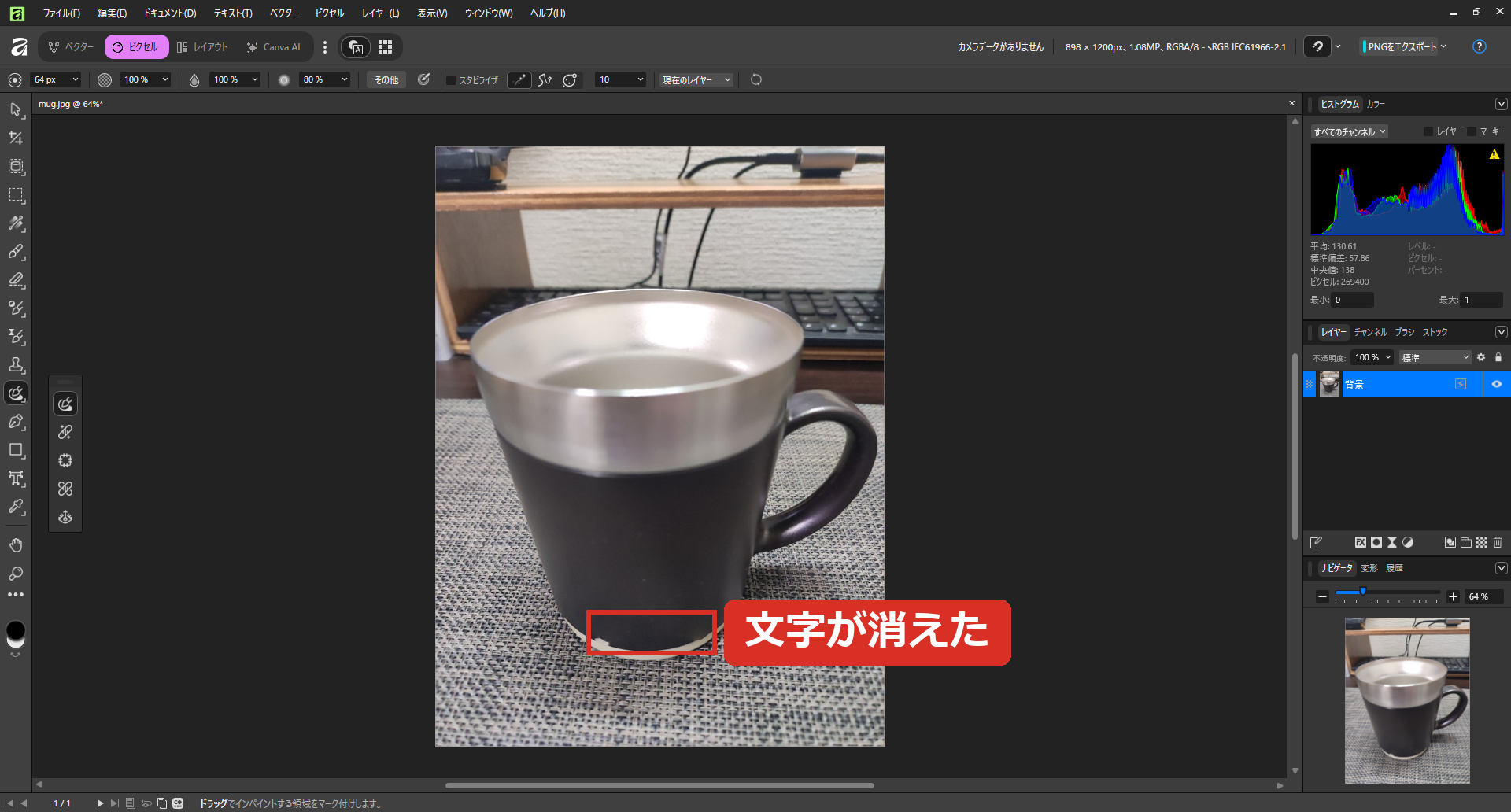Select the rectangular Marquee selection tool
This screenshot has height=812, width=1511.
(x=16, y=194)
